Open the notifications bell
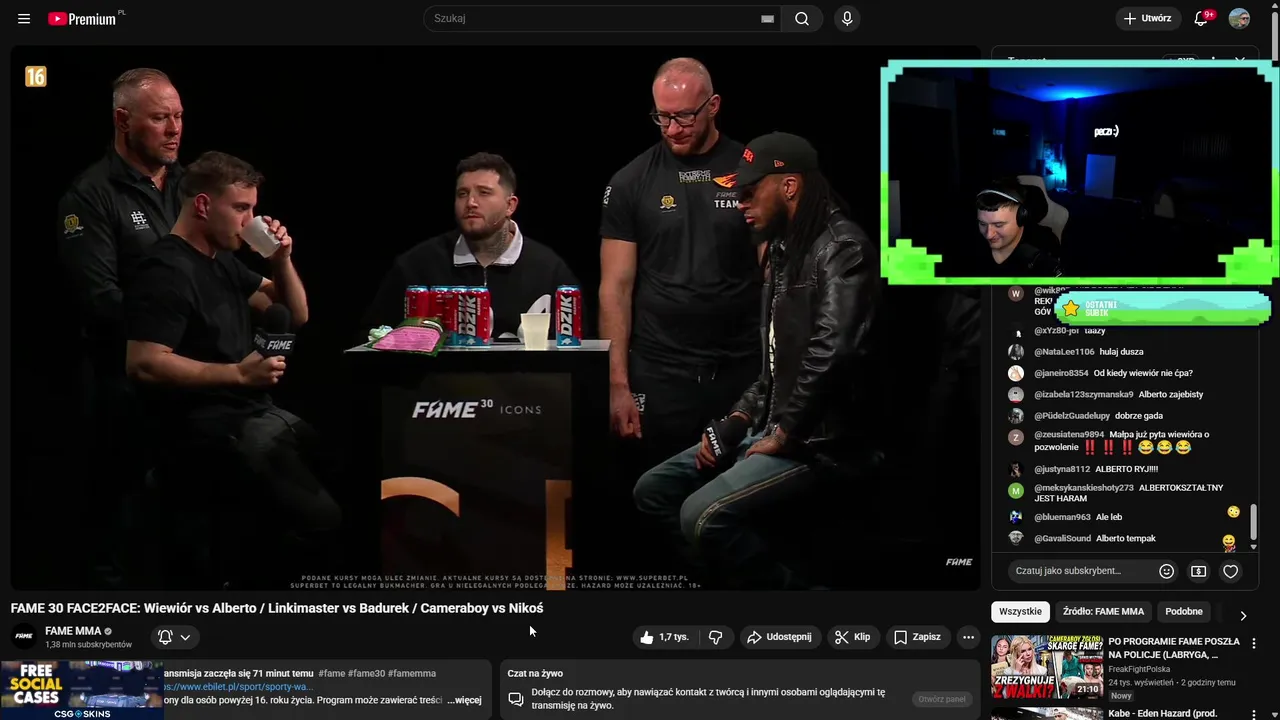Image resolution: width=1280 pixels, height=720 pixels. (x=1202, y=18)
